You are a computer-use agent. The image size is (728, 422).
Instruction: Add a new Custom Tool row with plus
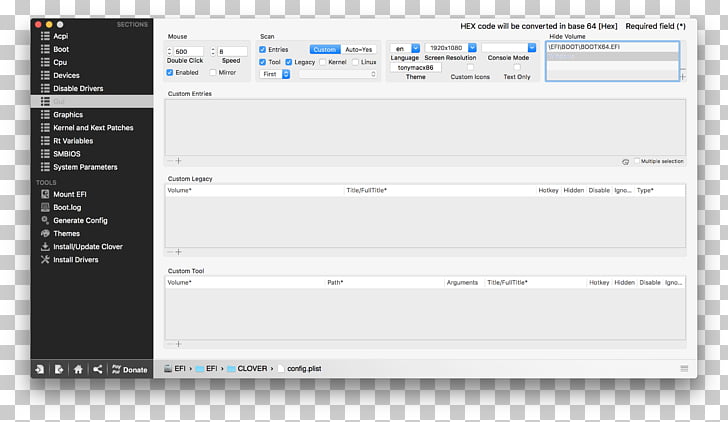[x=178, y=344]
